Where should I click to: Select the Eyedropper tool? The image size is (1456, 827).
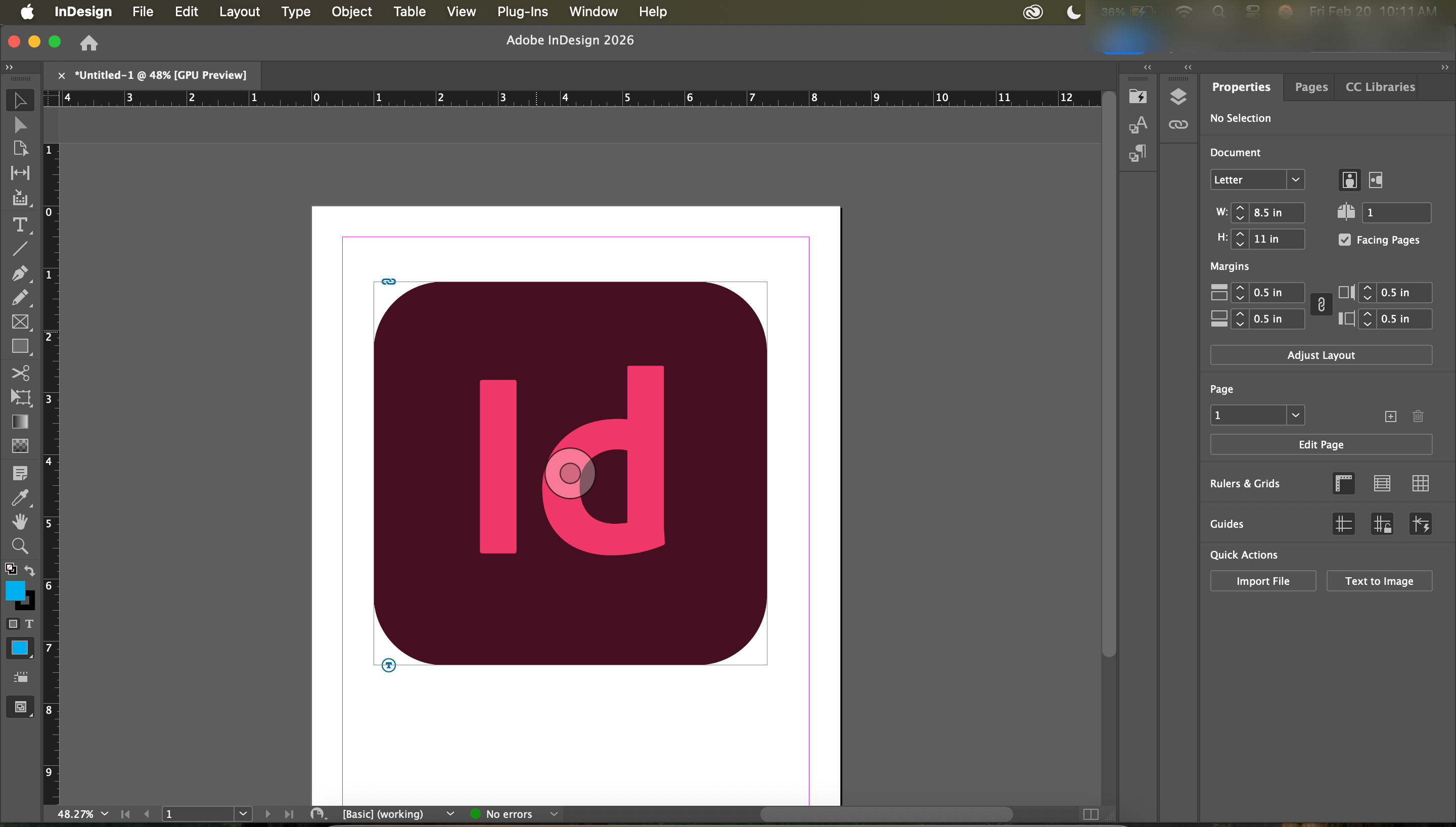click(x=20, y=497)
